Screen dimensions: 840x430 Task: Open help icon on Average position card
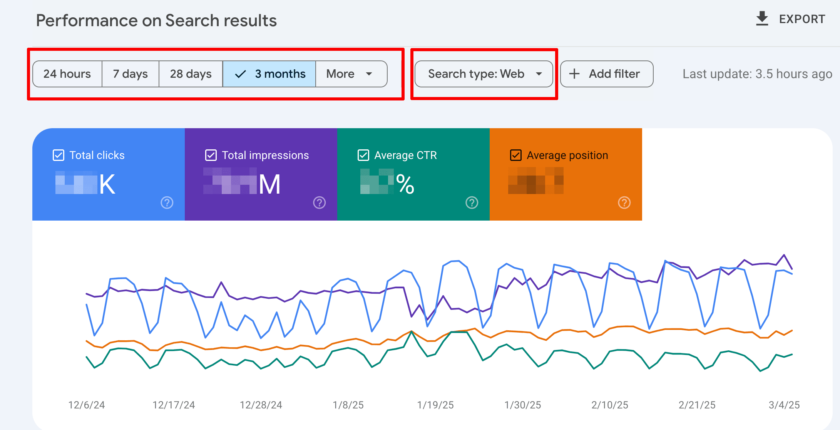(x=624, y=202)
